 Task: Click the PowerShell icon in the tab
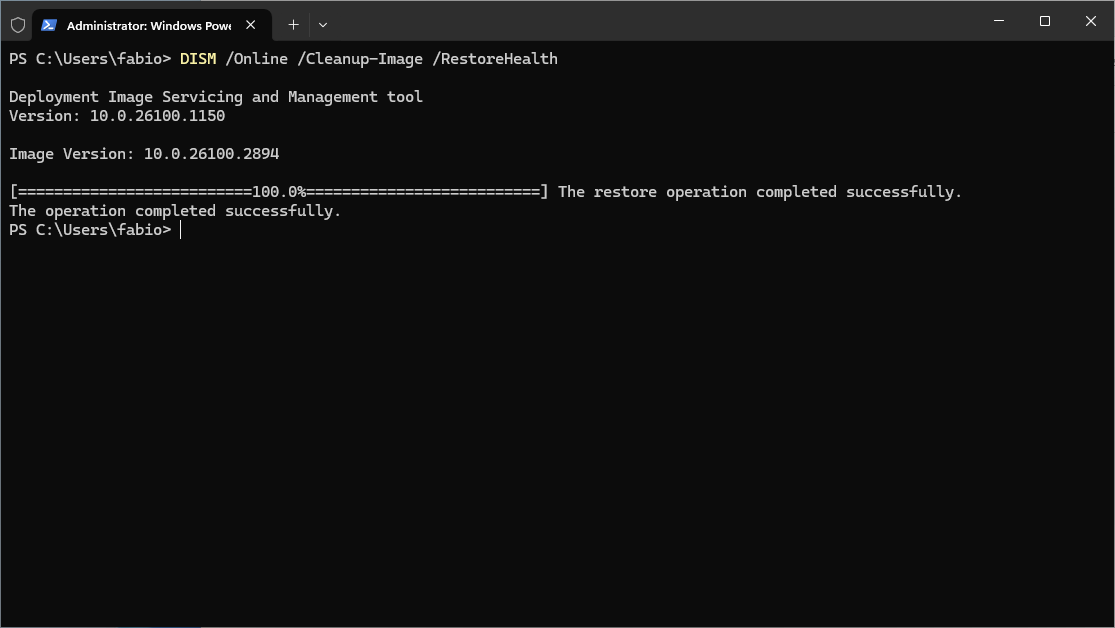tap(48, 25)
